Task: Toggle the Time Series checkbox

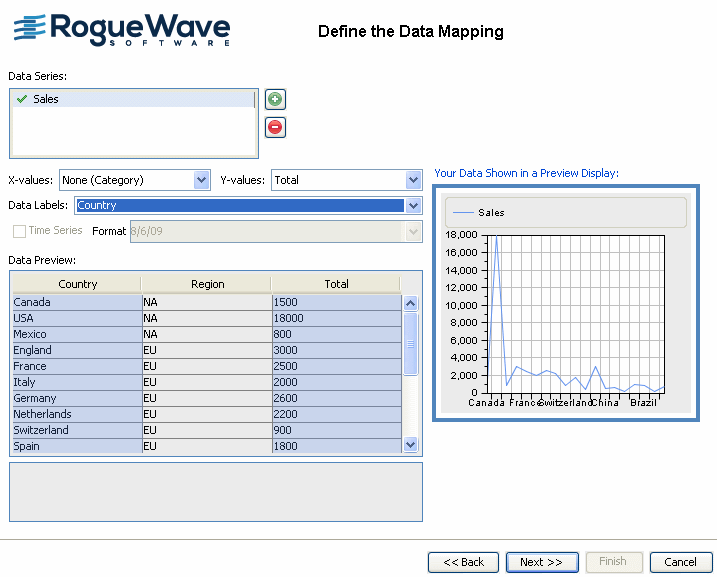Action: coord(20,231)
